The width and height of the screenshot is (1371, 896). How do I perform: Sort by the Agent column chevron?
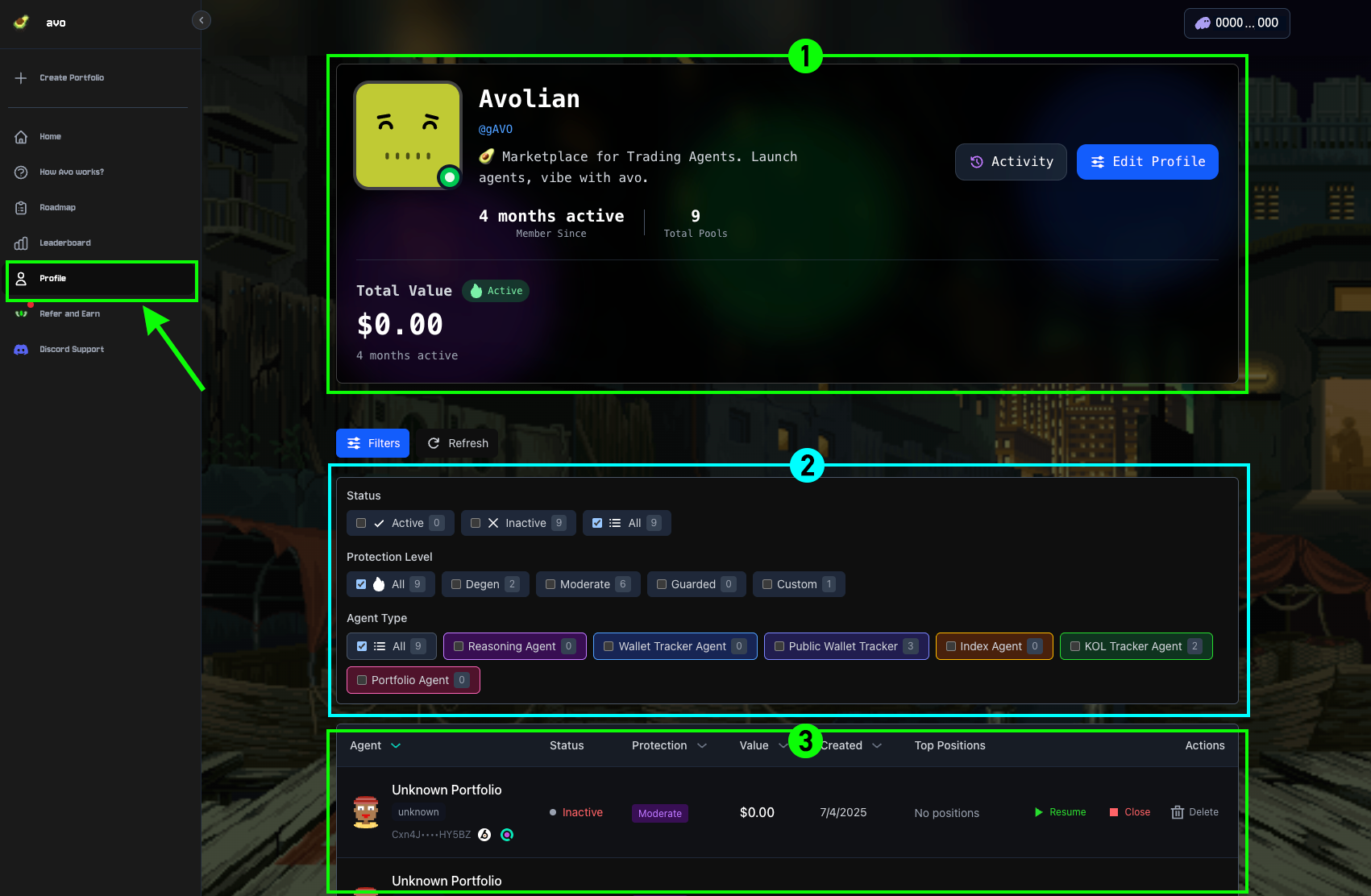396,746
